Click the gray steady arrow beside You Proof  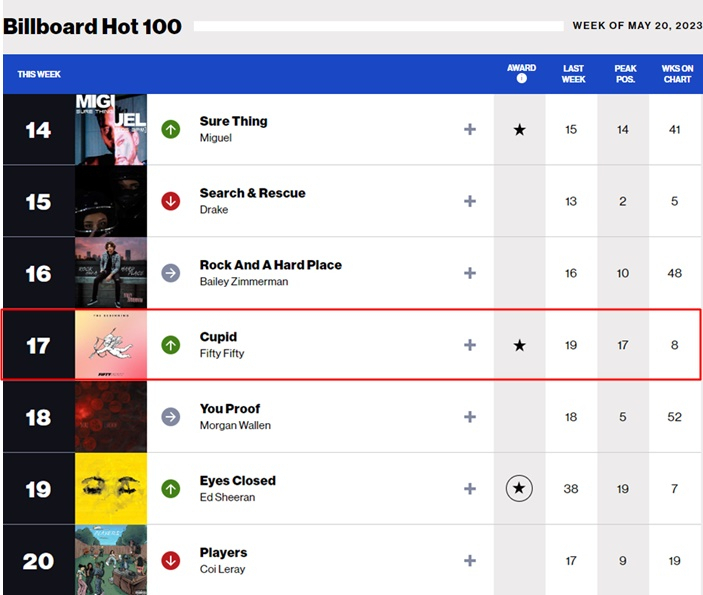171,417
